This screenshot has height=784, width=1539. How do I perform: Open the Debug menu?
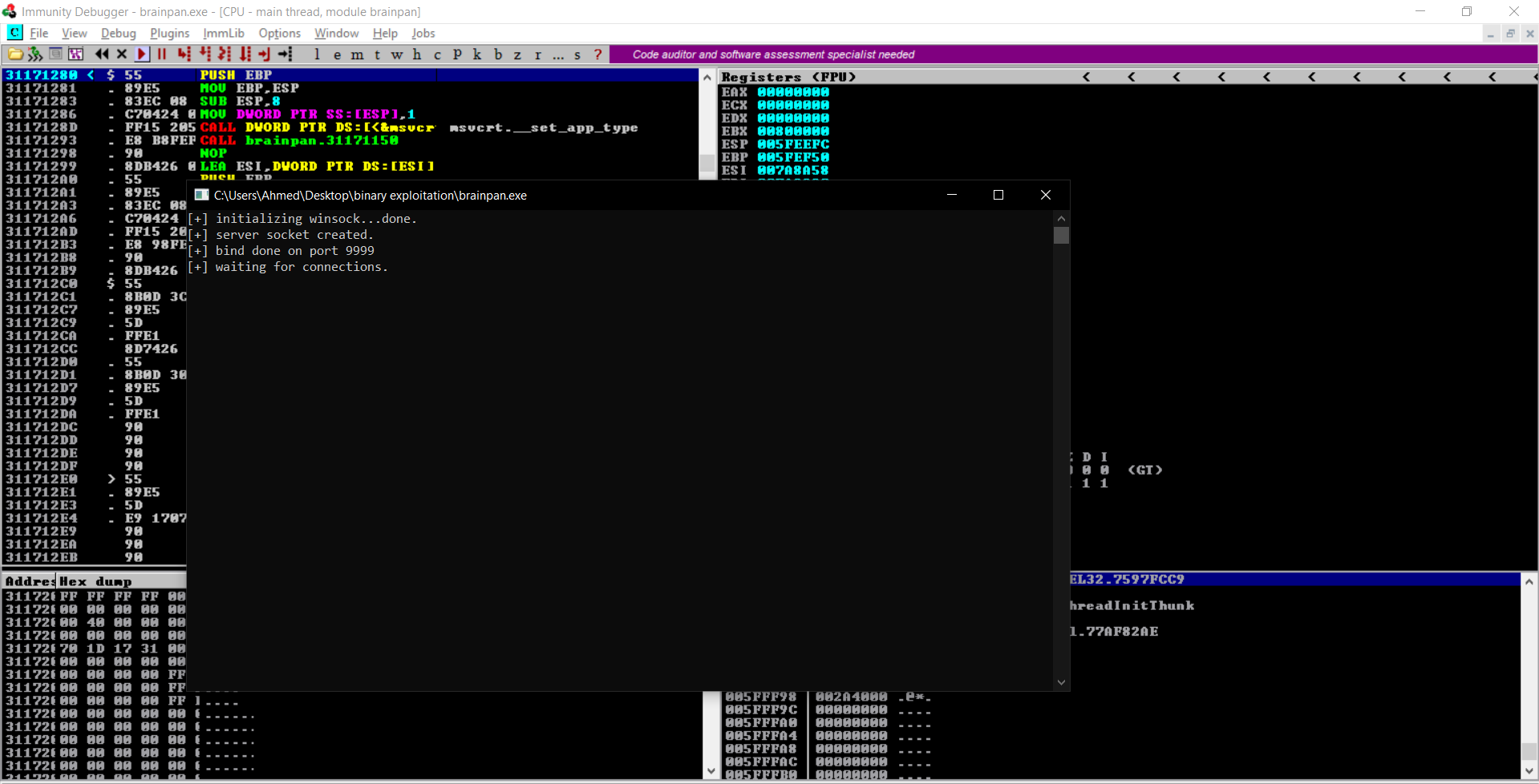click(118, 33)
